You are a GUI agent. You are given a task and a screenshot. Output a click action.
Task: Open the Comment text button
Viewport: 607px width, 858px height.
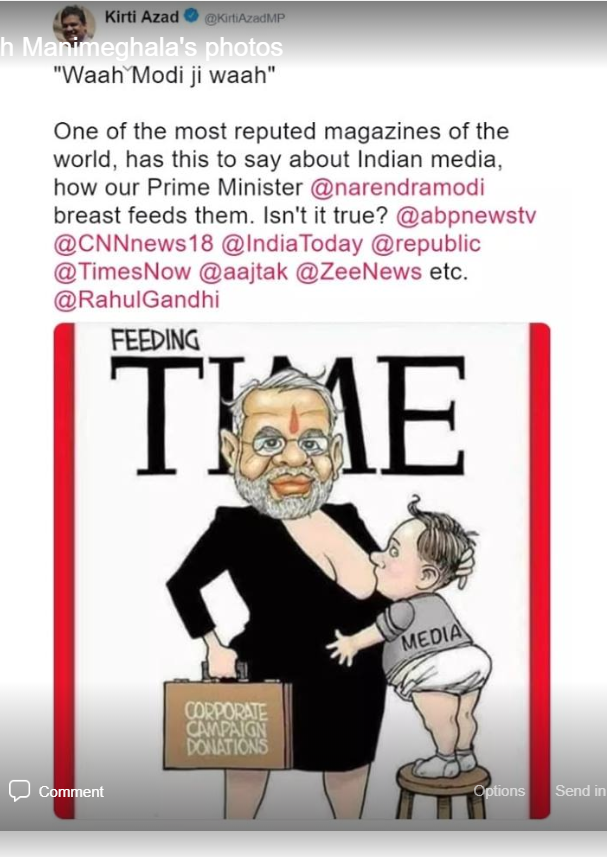(71, 791)
